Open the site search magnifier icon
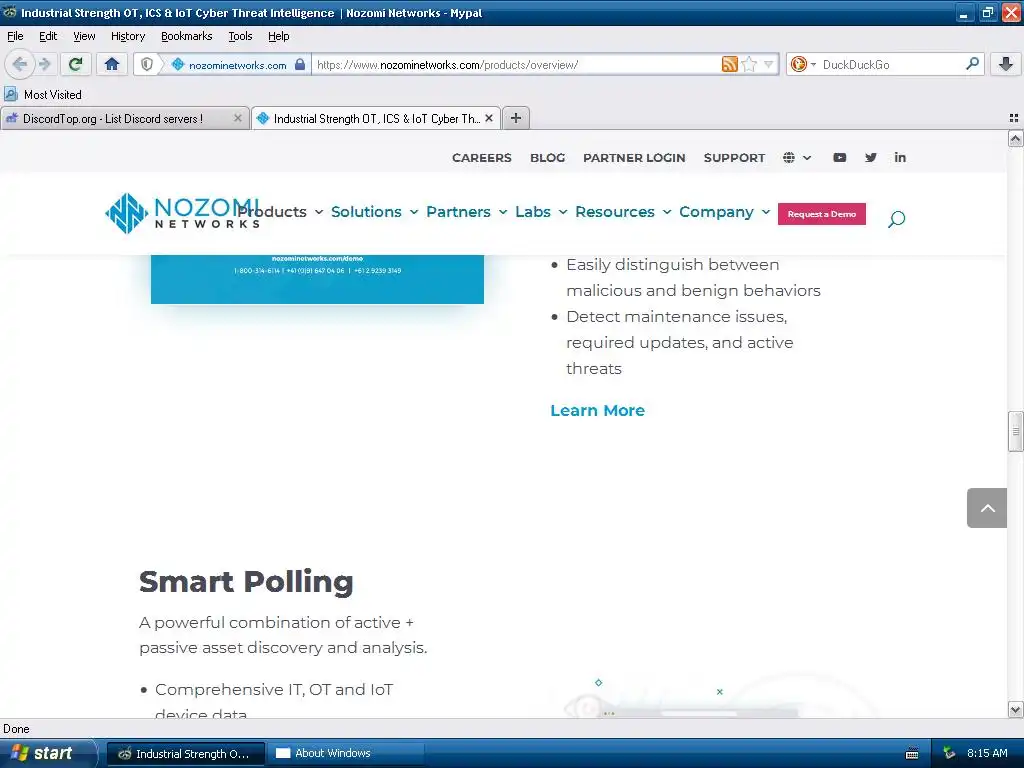The width and height of the screenshot is (1024, 768). (896, 219)
